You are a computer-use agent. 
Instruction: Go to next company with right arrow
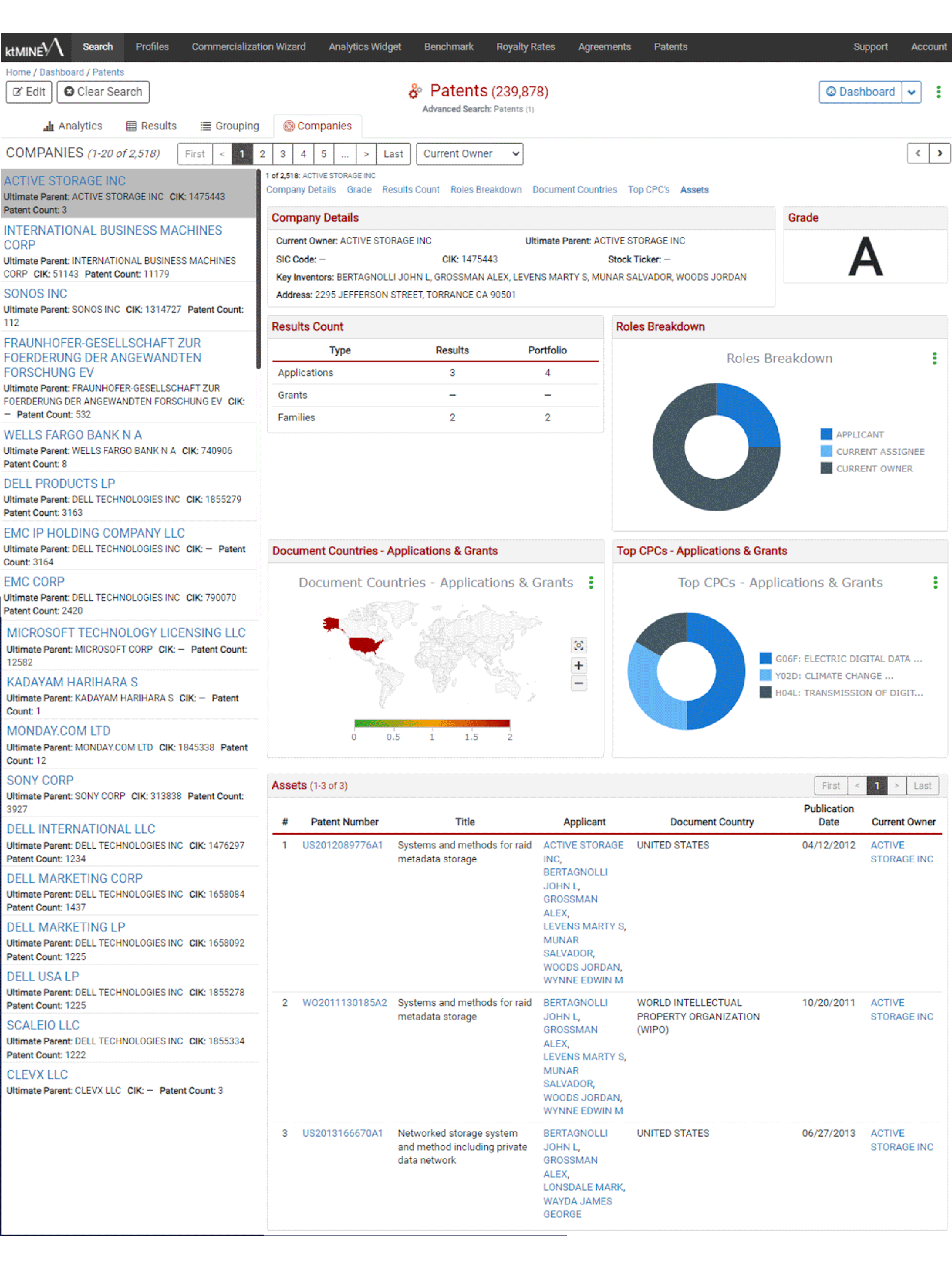939,153
